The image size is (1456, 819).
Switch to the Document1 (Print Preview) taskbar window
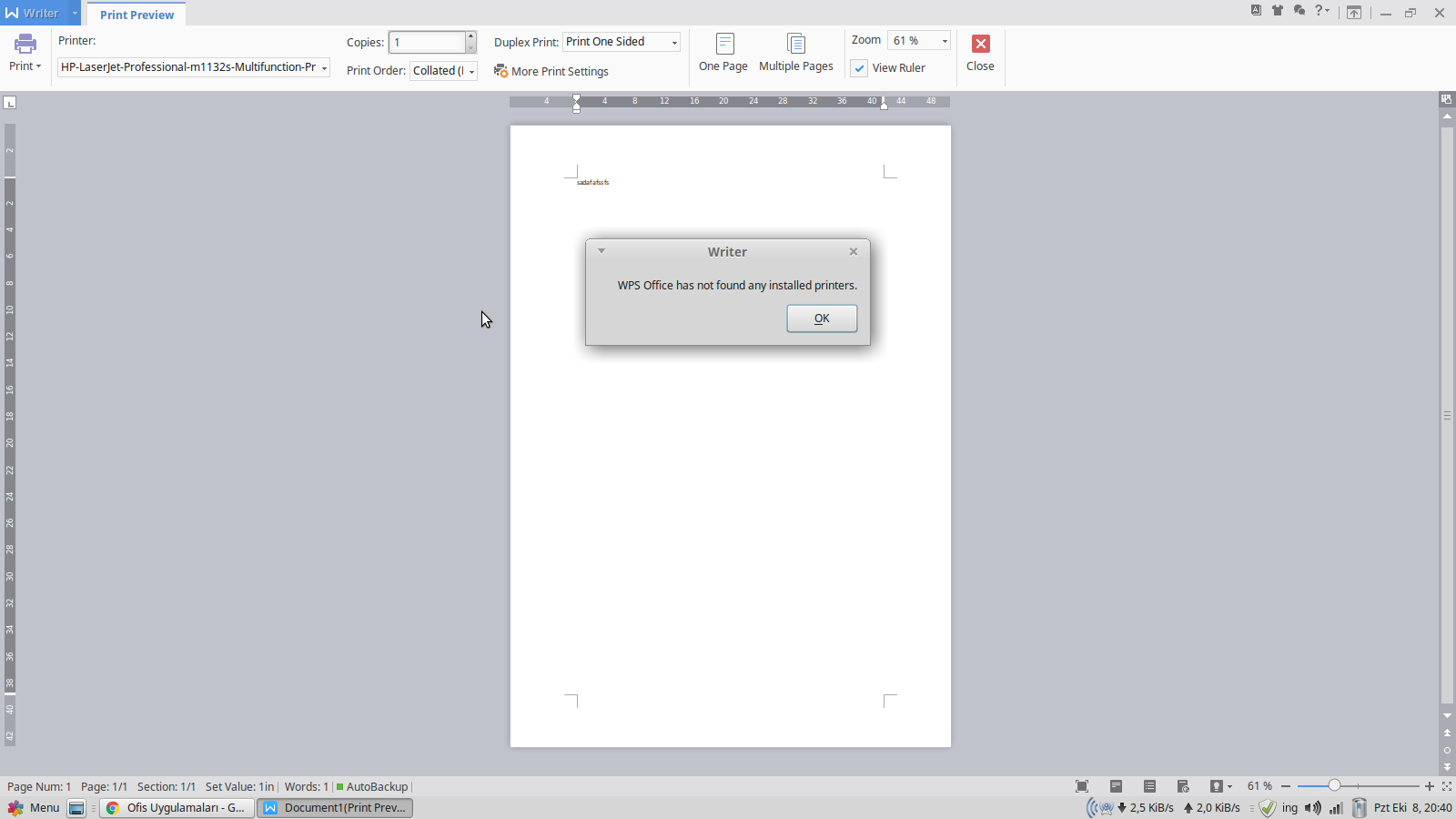(x=335, y=808)
